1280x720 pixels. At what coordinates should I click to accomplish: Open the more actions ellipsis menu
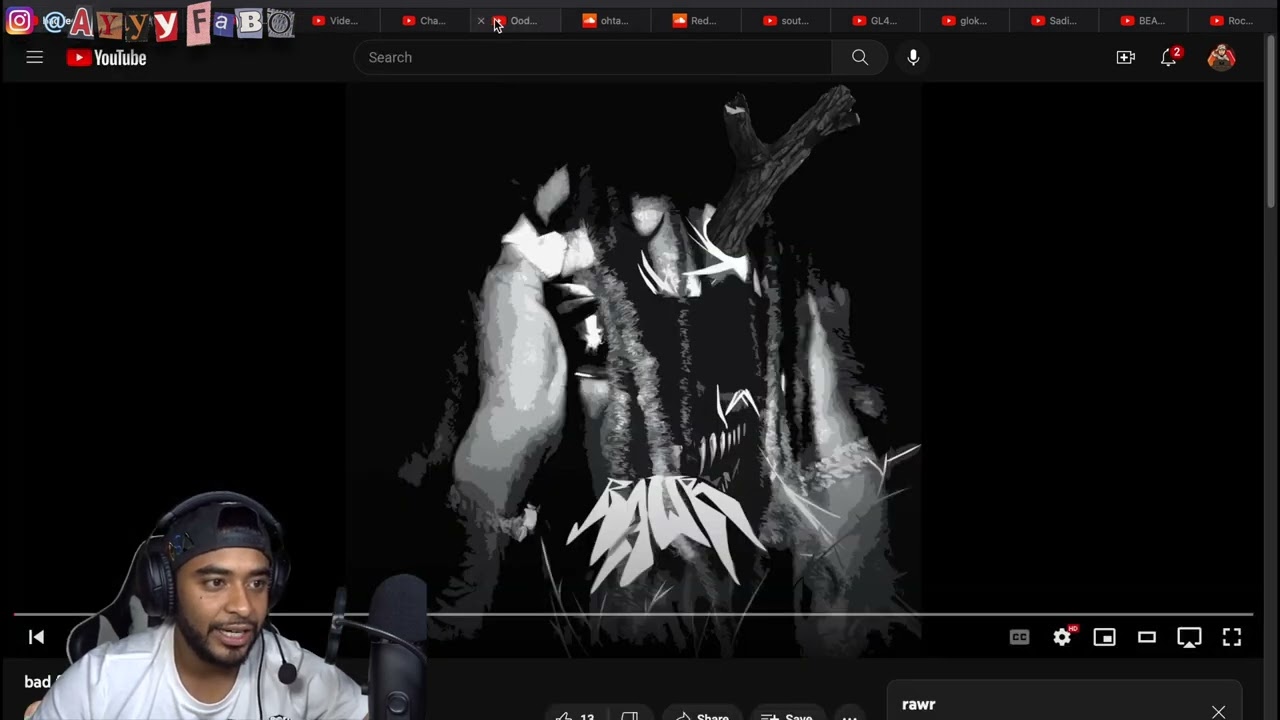849,715
